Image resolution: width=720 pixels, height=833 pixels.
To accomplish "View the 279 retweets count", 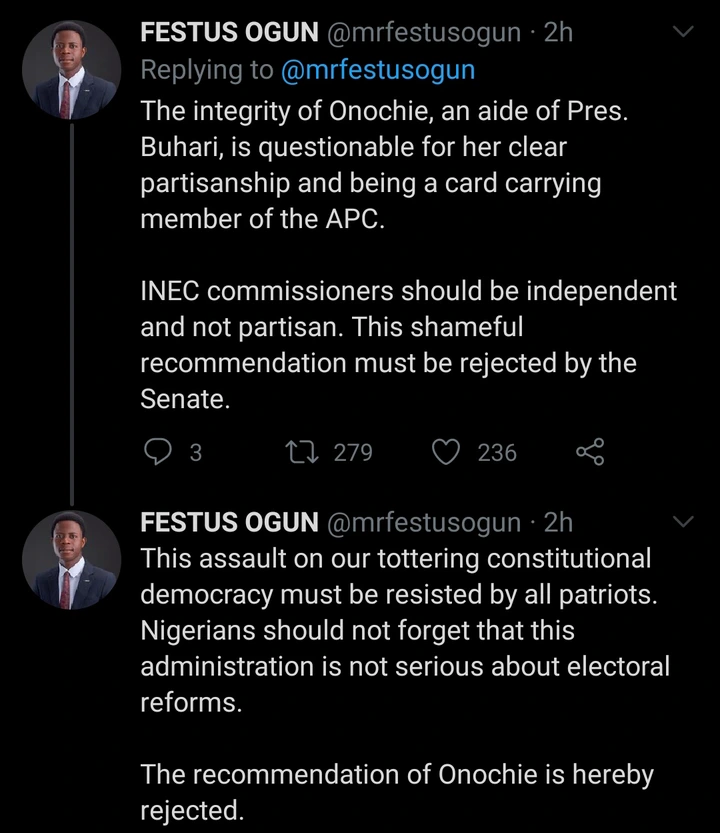I will [353, 453].
